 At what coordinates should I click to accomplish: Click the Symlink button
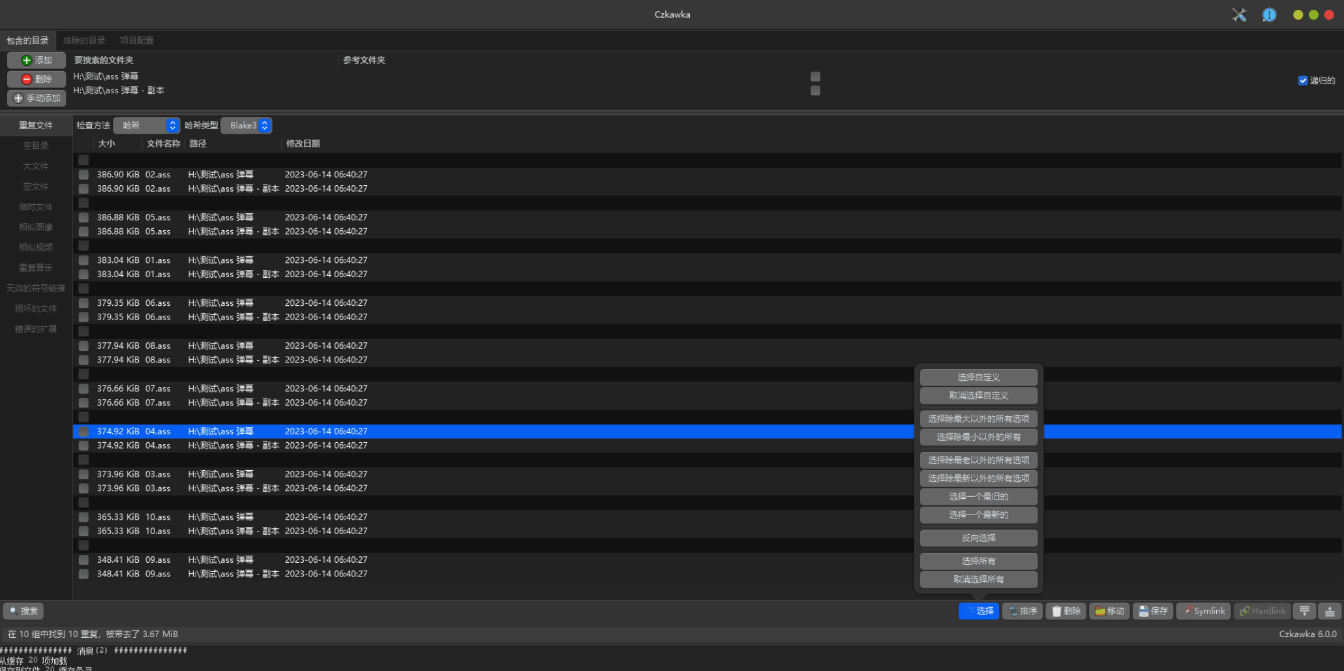pyautogui.click(x=1203, y=611)
